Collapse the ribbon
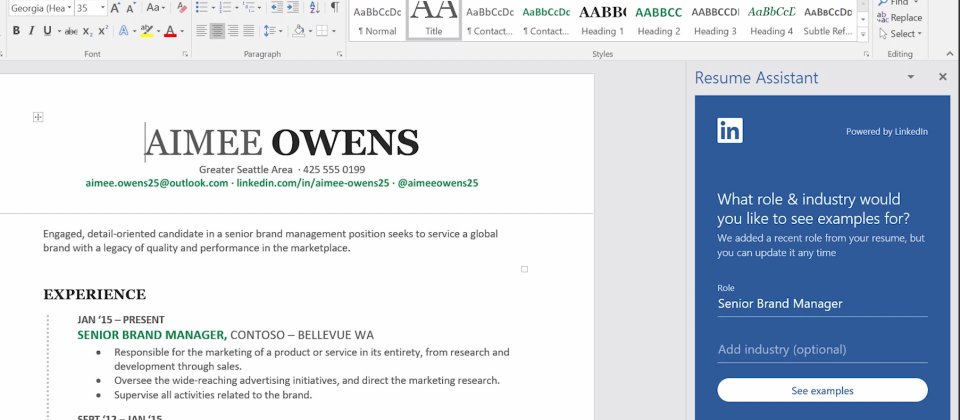 950,54
